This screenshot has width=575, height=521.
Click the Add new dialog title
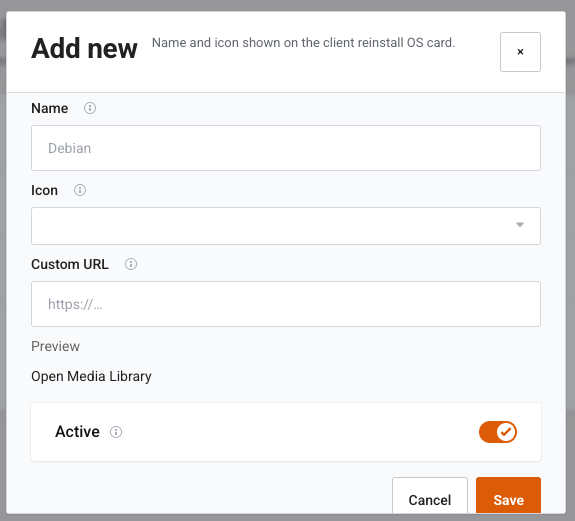[x=84, y=48]
